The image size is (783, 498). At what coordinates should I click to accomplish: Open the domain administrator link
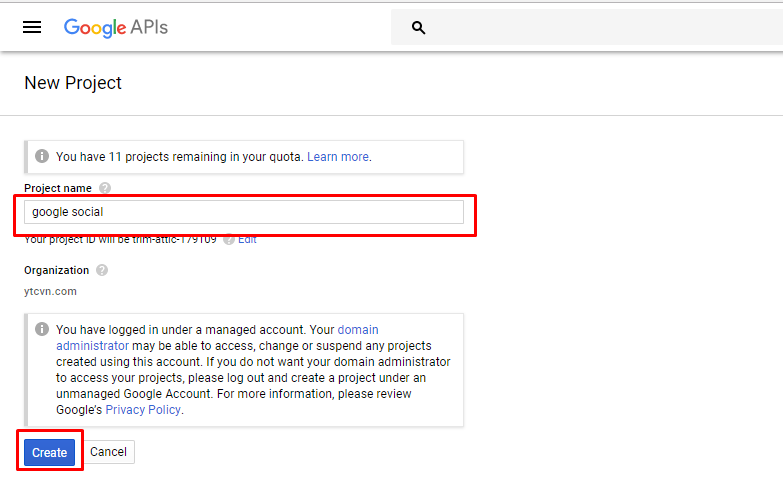(358, 330)
